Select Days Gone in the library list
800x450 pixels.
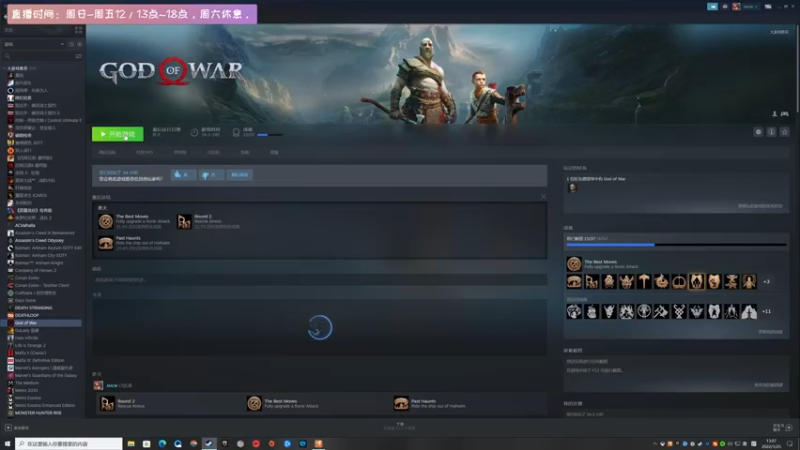tap(26, 301)
